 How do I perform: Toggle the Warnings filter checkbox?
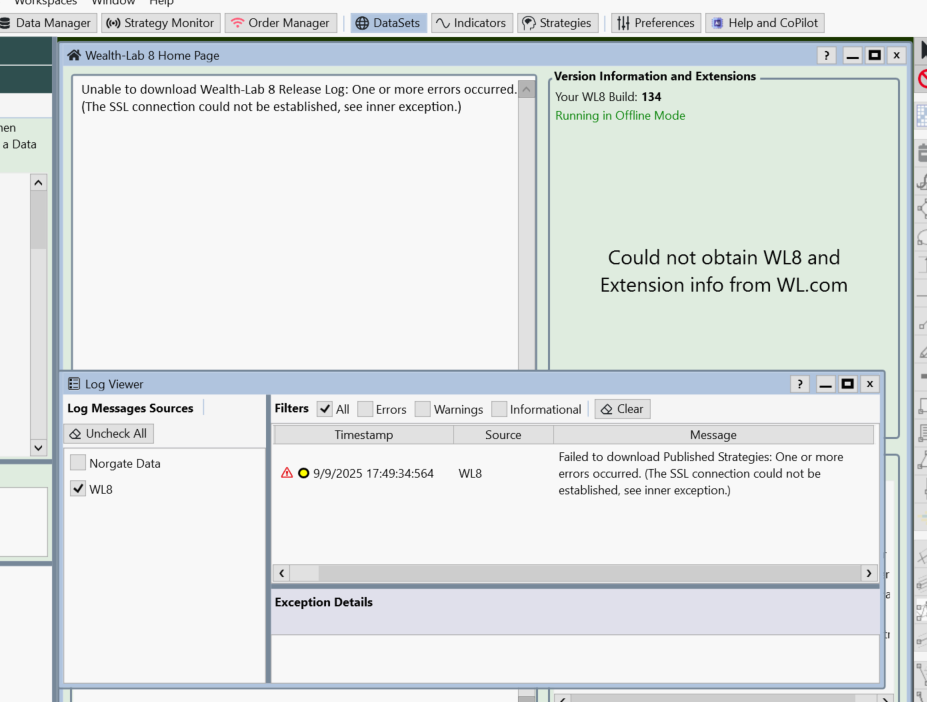(x=423, y=409)
